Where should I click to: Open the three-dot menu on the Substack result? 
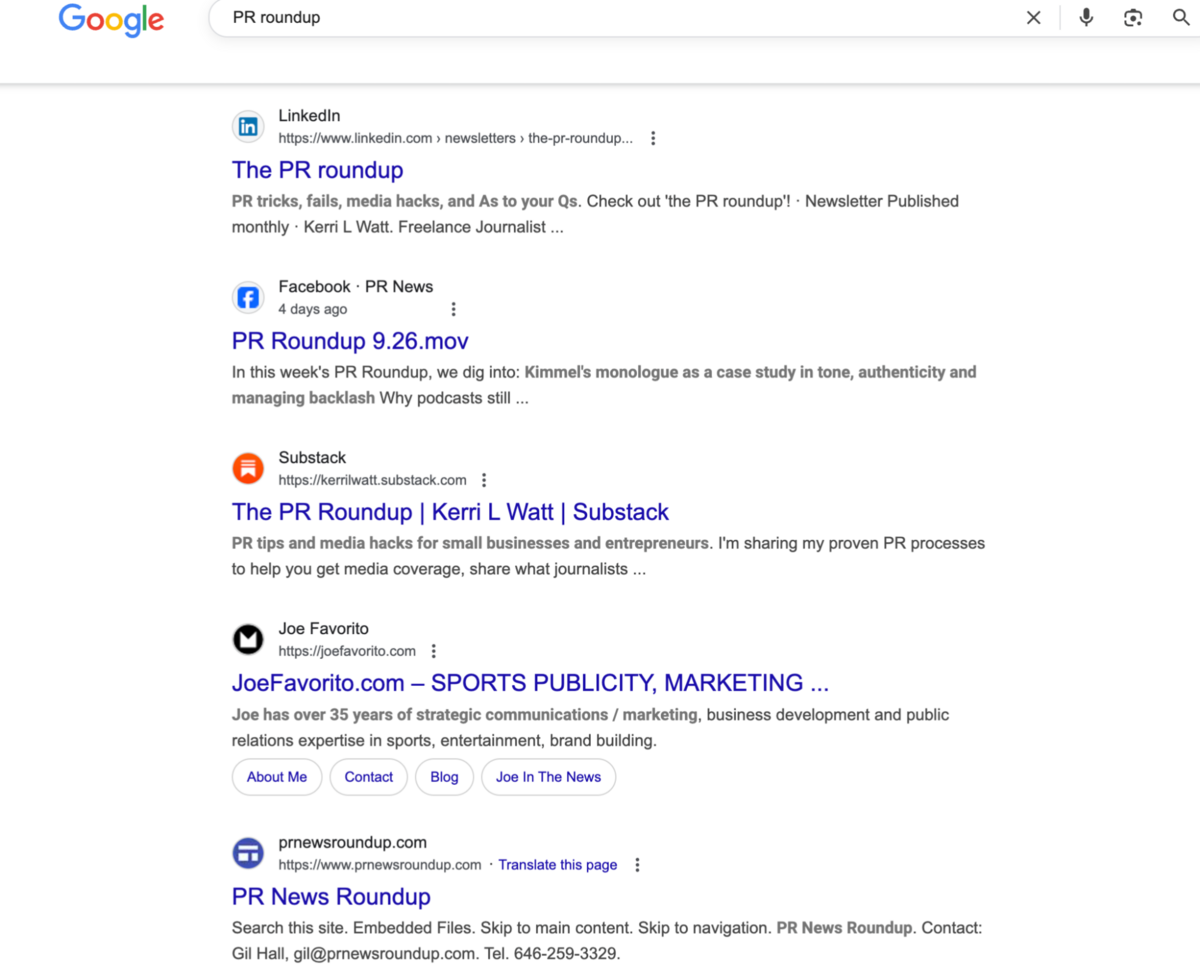(484, 479)
